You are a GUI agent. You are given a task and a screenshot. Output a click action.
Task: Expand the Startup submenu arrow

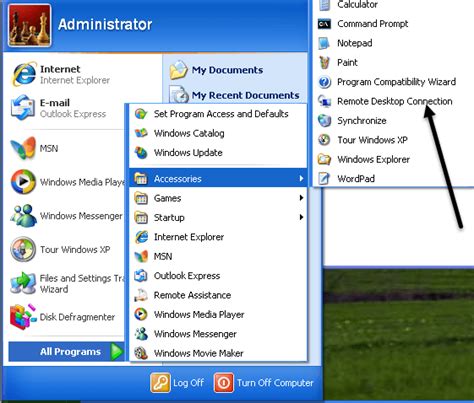(x=301, y=217)
